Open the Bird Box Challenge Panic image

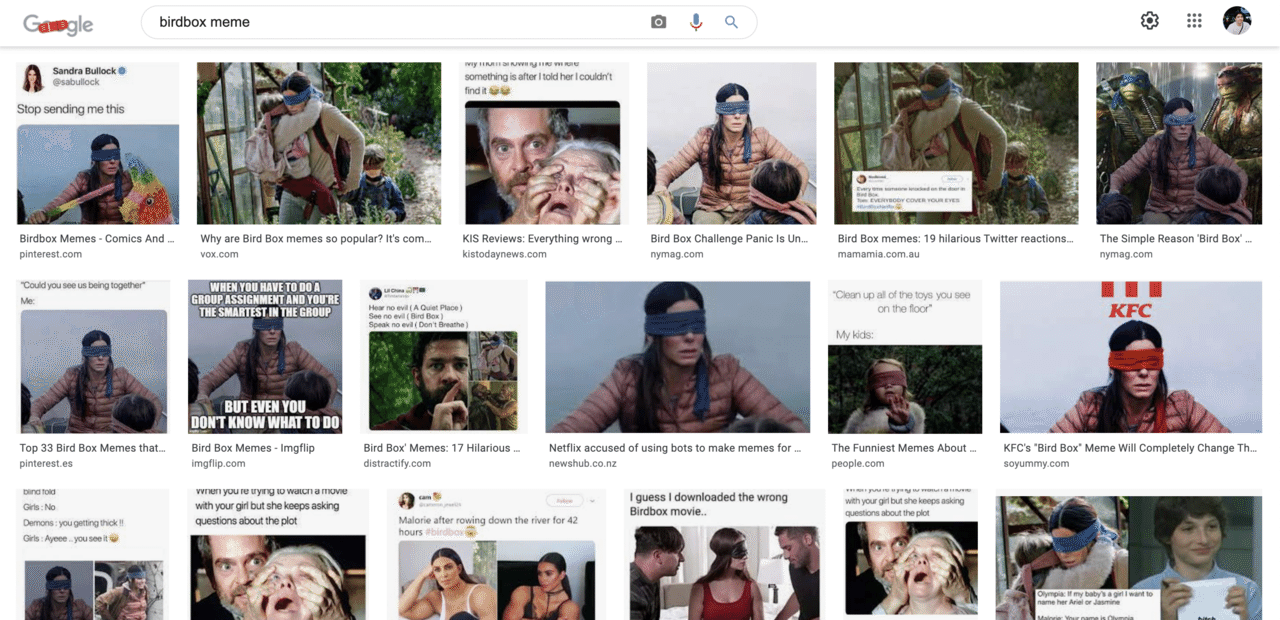click(x=732, y=143)
